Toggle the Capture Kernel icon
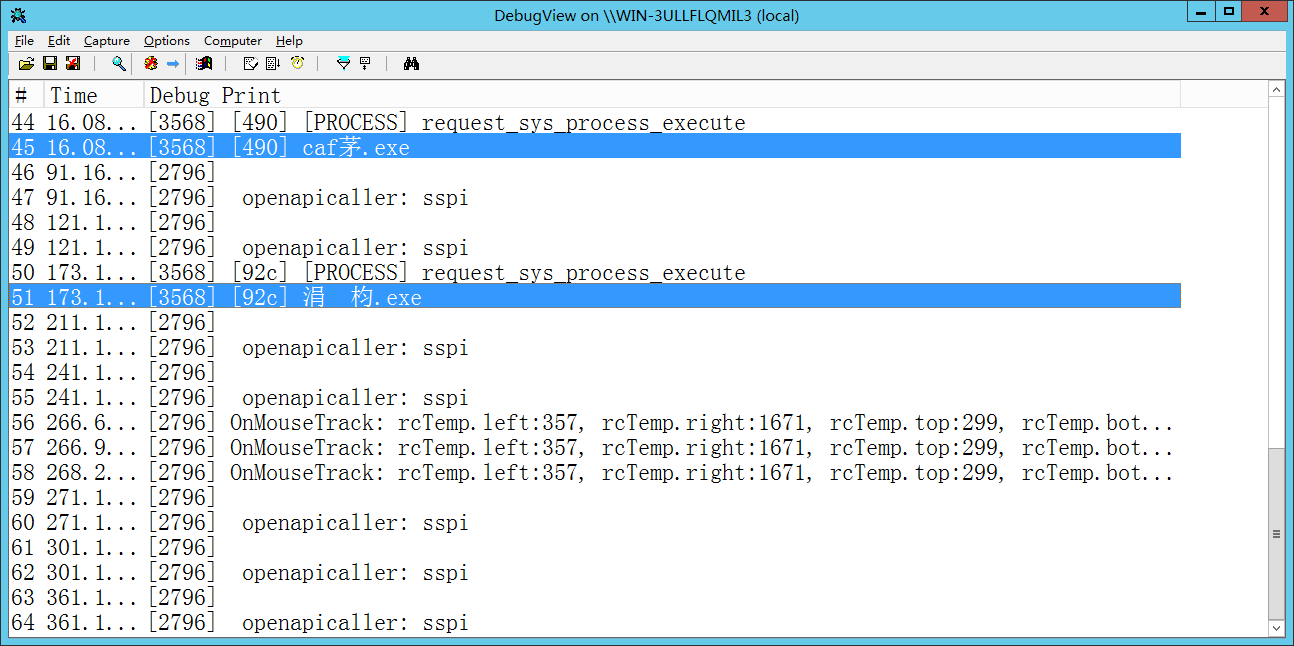Image resolution: width=1294 pixels, height=646 pixels. (x=150, y=63)
